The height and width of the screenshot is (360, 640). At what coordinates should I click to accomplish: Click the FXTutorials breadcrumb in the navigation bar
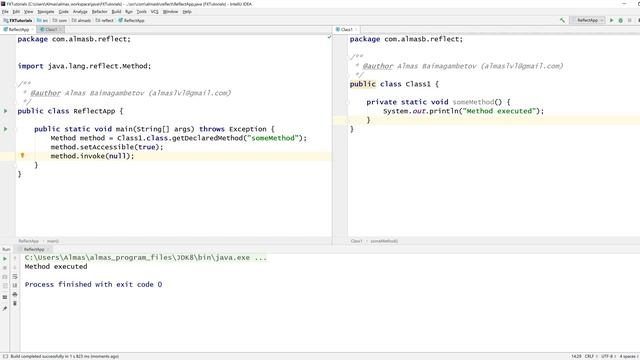click(18, 20)
